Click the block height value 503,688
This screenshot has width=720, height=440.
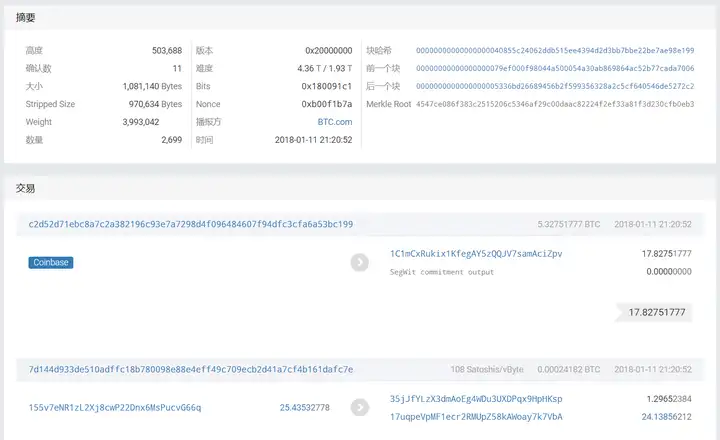tap(167, 51)
